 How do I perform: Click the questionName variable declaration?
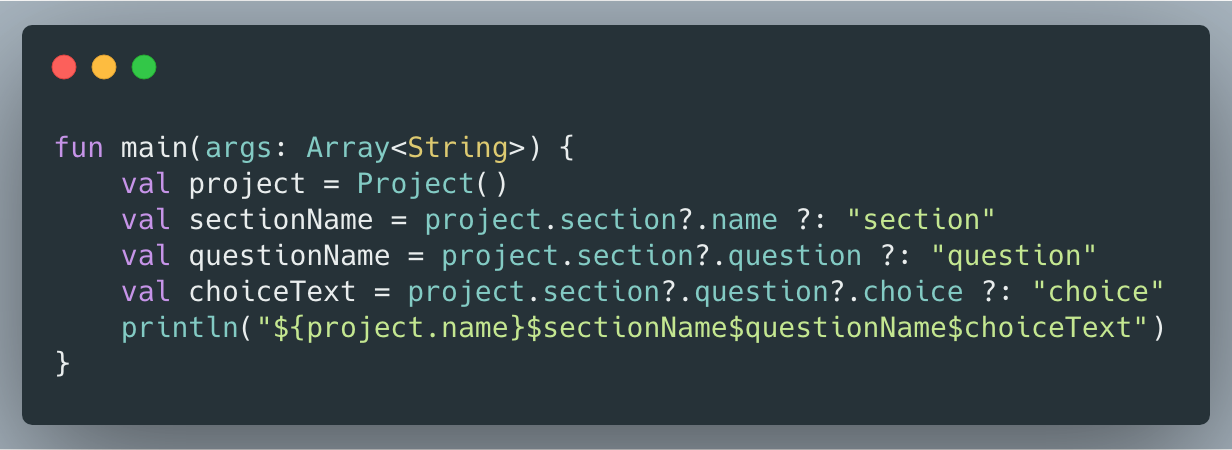289,256
